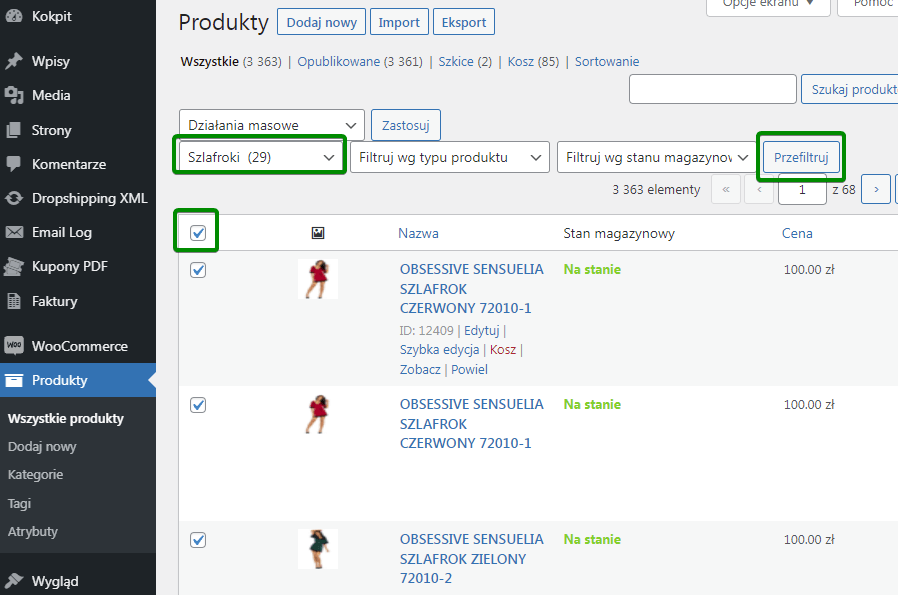Uncheck first CZERWONY 72010-1 product checkbox

[198, 270]
